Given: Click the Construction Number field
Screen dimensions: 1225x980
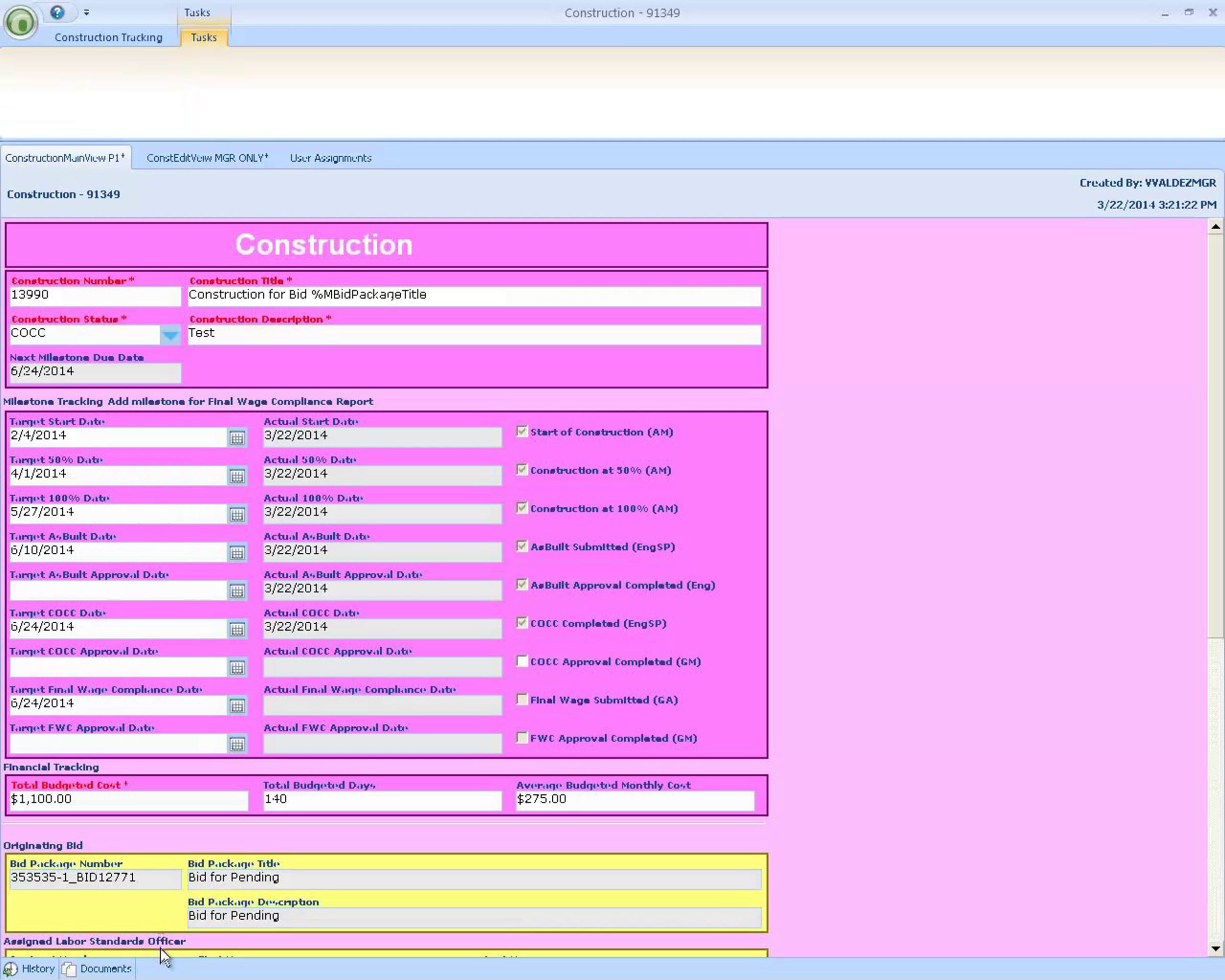Looking at the screenshot, I should [x=95, y=296].
